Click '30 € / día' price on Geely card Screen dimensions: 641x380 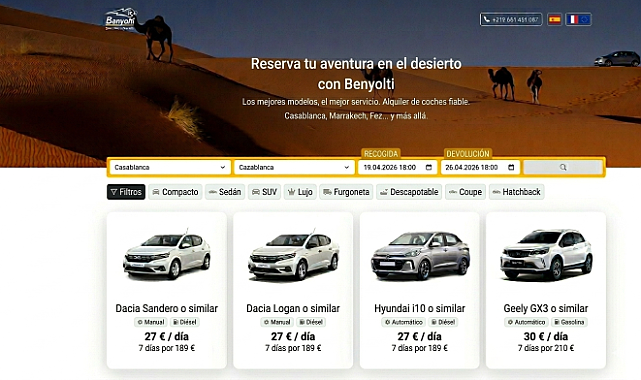tap(546, 336)
